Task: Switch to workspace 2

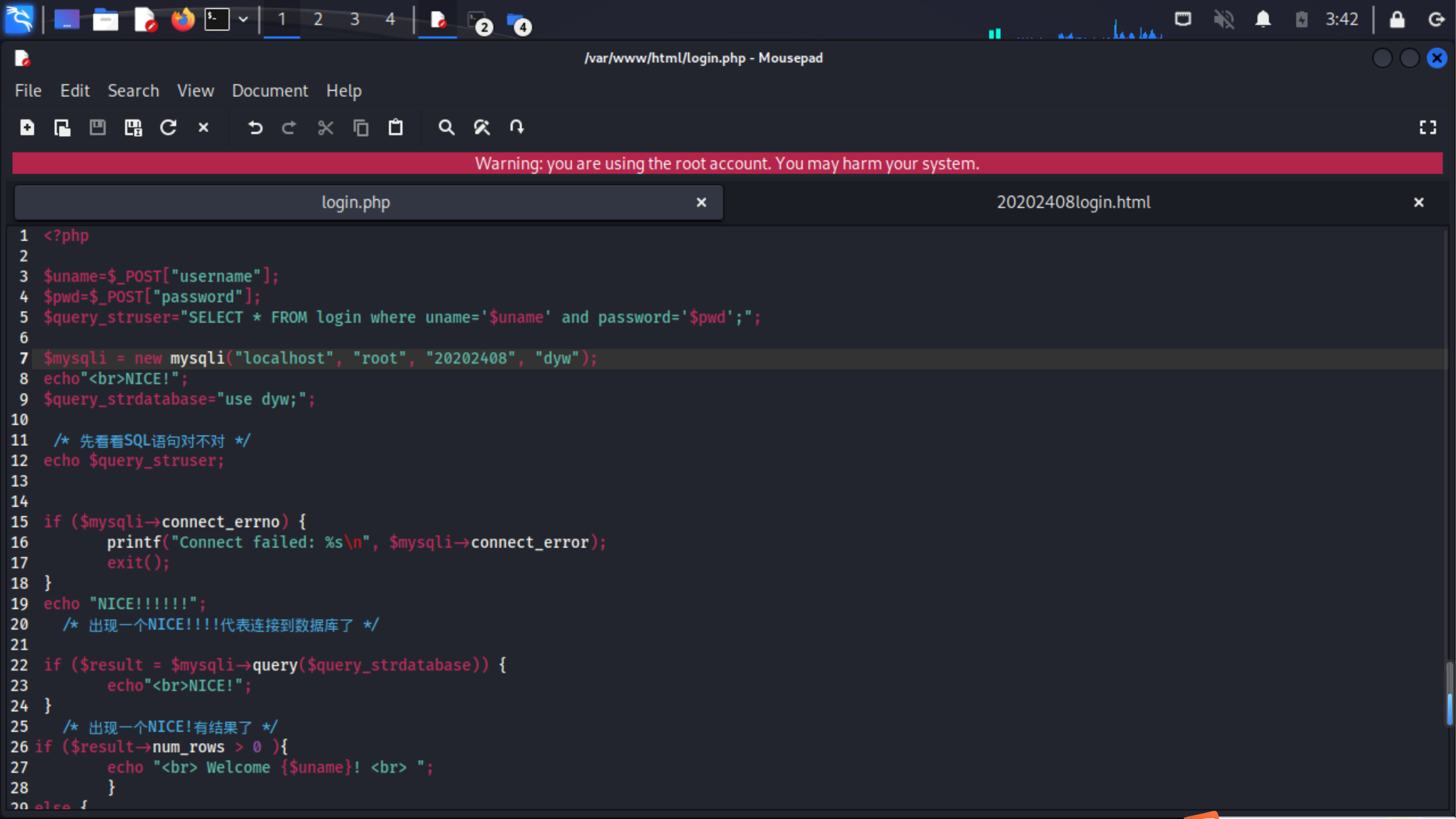Action: coord(318,19)
